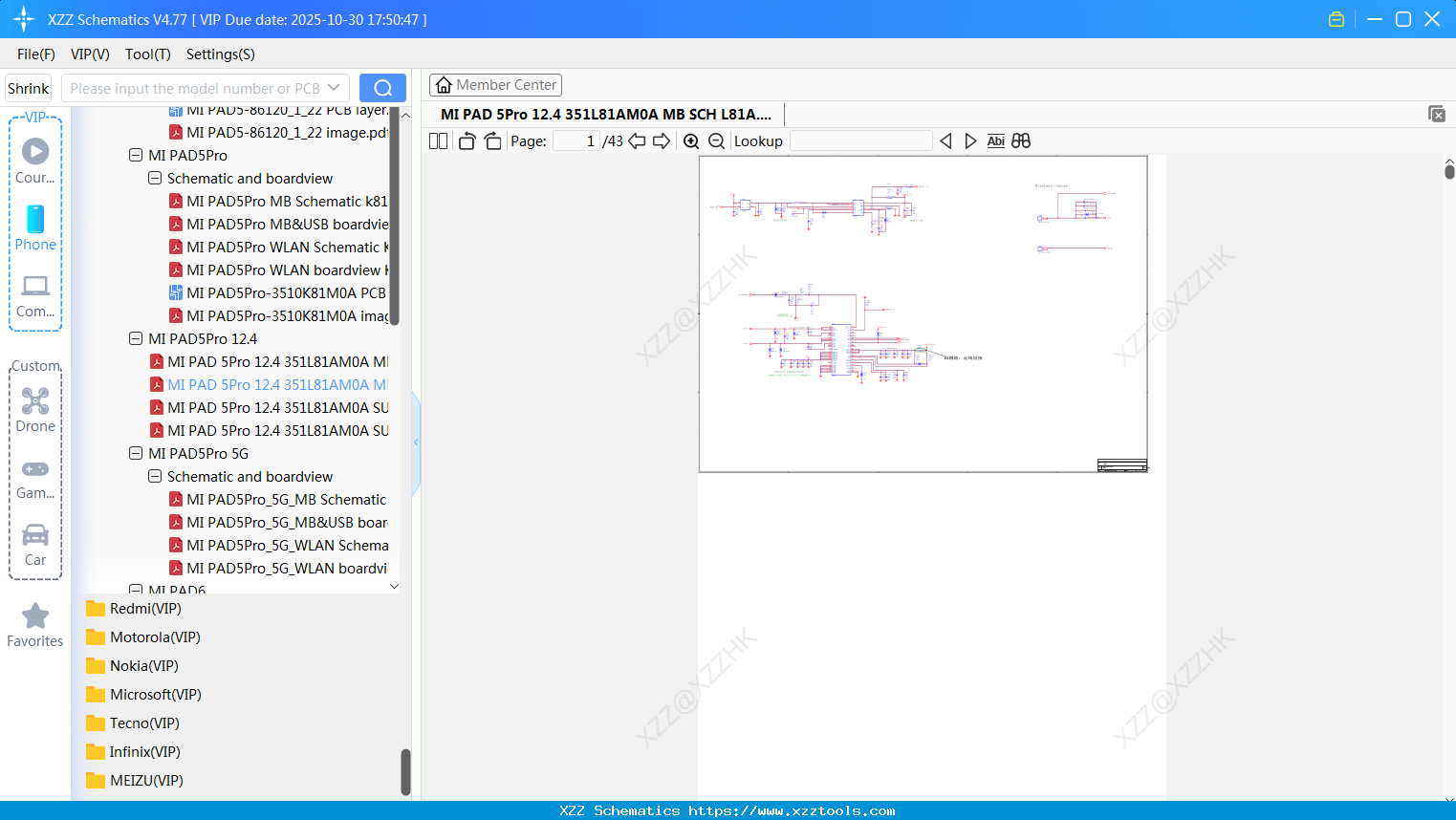Collapse the left panel with the side handle
Image resolution: width=1456 pixels, height=820 pixels.
pyautogui.click(x=416, y=442)
